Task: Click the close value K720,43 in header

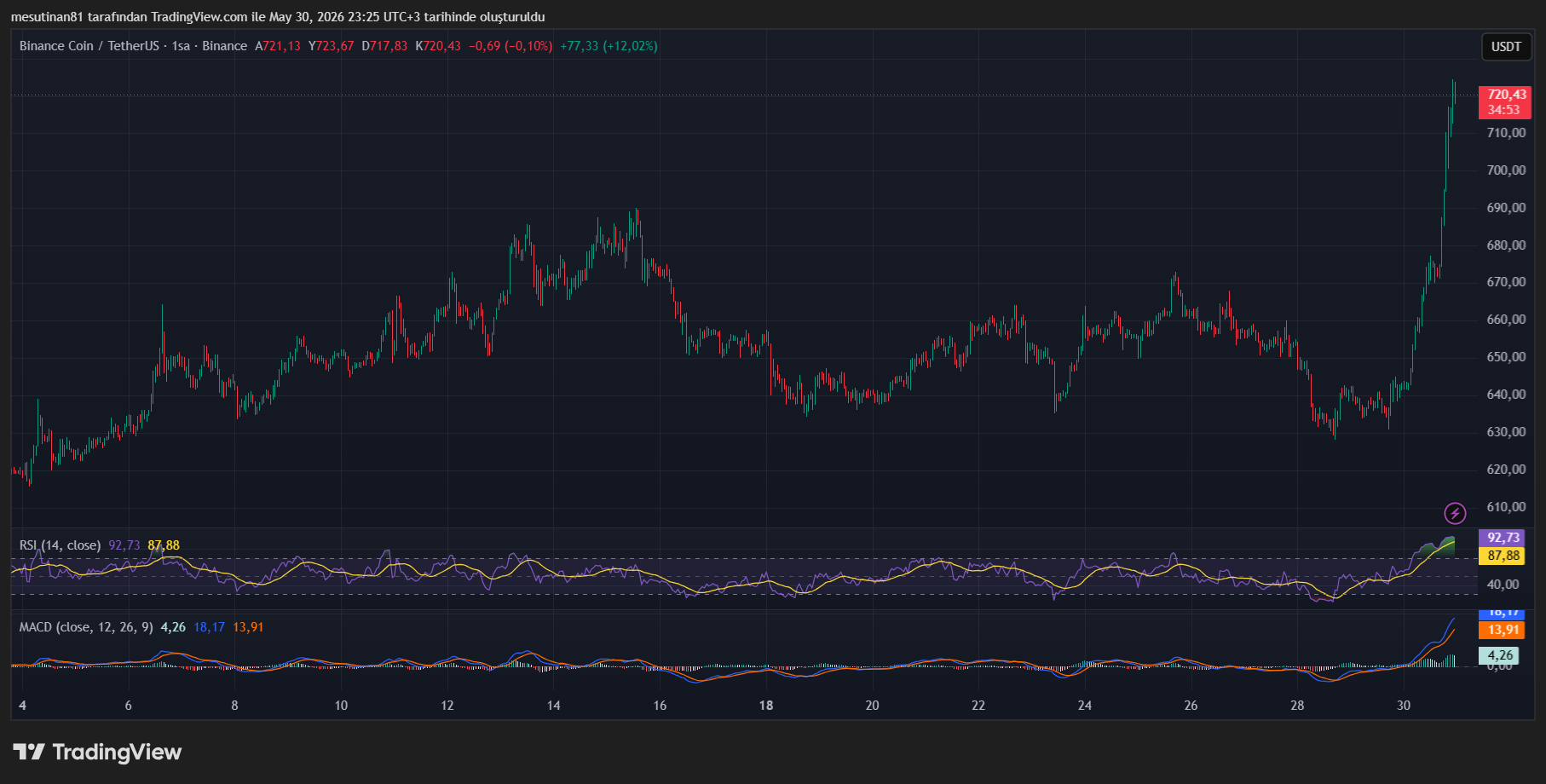Action: point(438,46)
